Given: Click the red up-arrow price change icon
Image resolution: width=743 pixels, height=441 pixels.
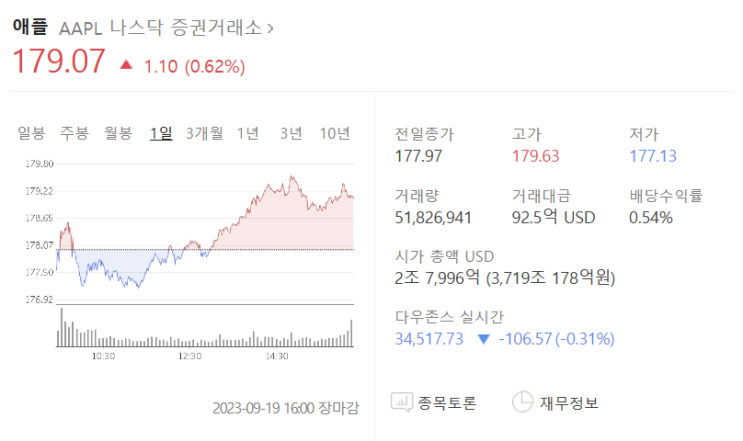Looking at the screenshot, I should [x=126, y=65].
